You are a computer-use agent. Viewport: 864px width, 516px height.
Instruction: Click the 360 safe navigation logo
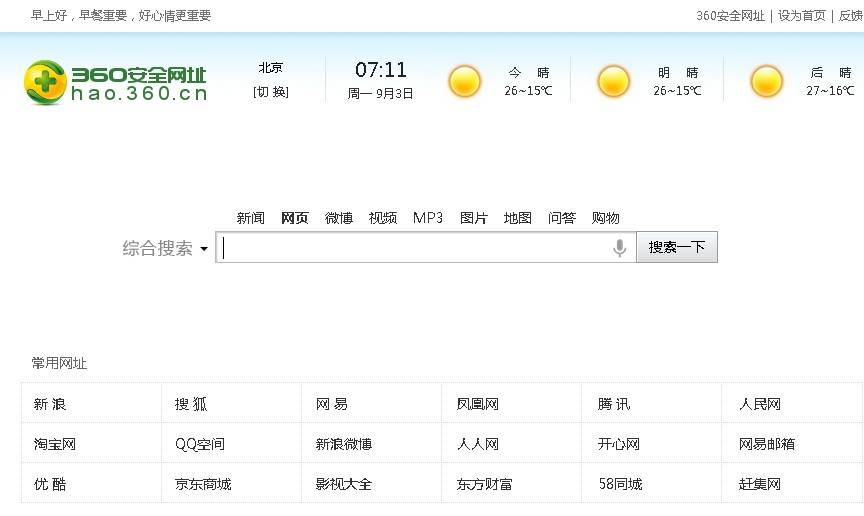click(x=115, y=82)
